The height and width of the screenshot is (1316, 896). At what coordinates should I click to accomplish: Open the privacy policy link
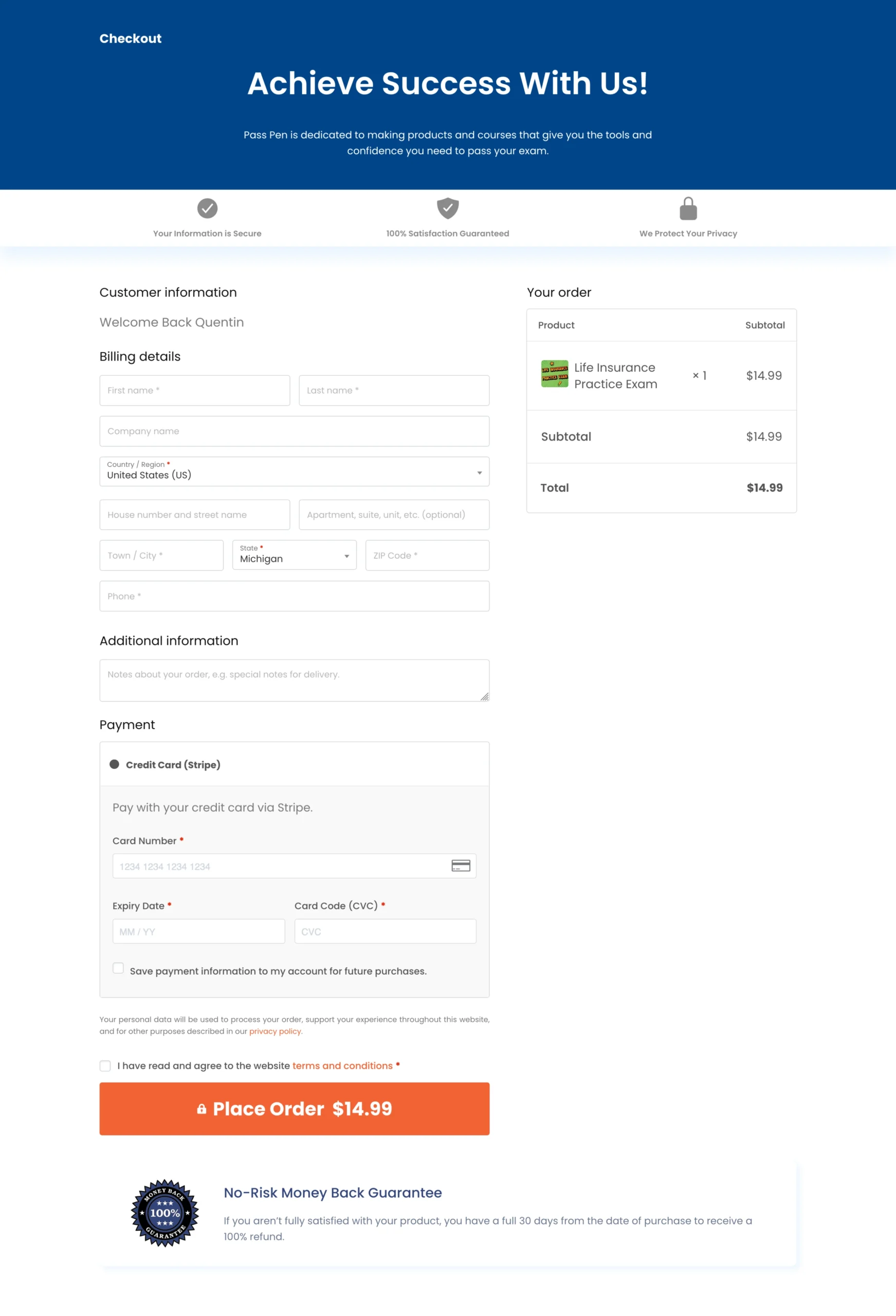coord(275,1031)
